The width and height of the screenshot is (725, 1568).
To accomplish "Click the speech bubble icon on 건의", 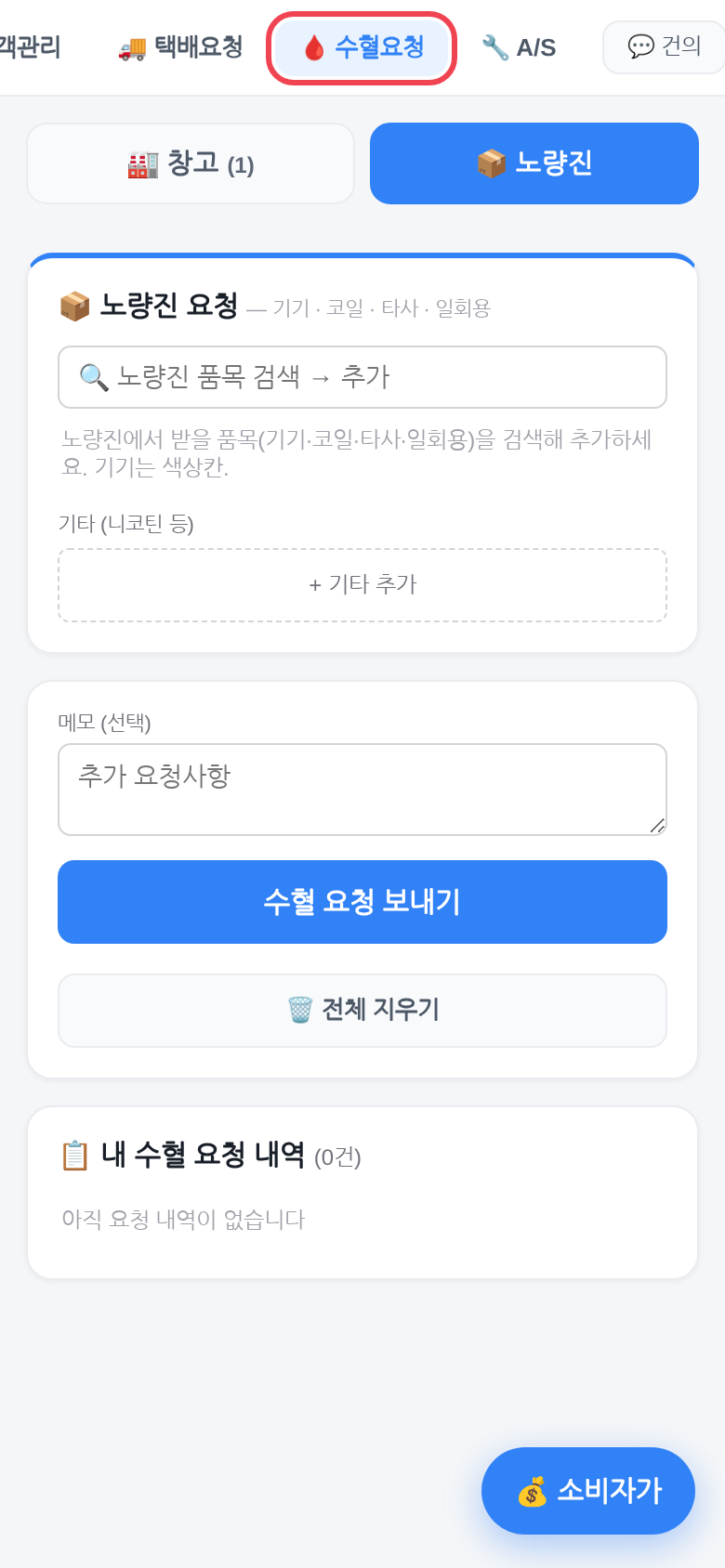I will tap(641, 46).
